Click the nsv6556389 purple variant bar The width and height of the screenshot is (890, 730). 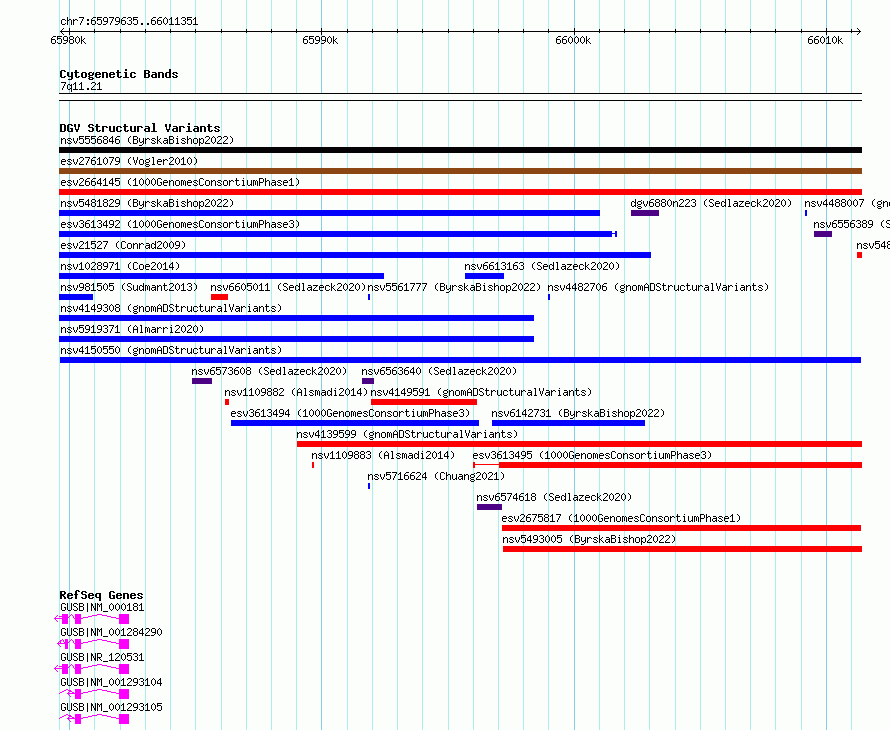[823, 234]
